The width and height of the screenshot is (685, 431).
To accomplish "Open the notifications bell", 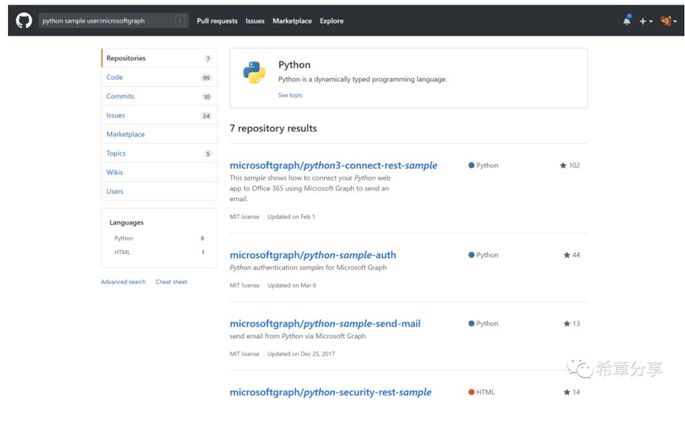I will 627,20.
